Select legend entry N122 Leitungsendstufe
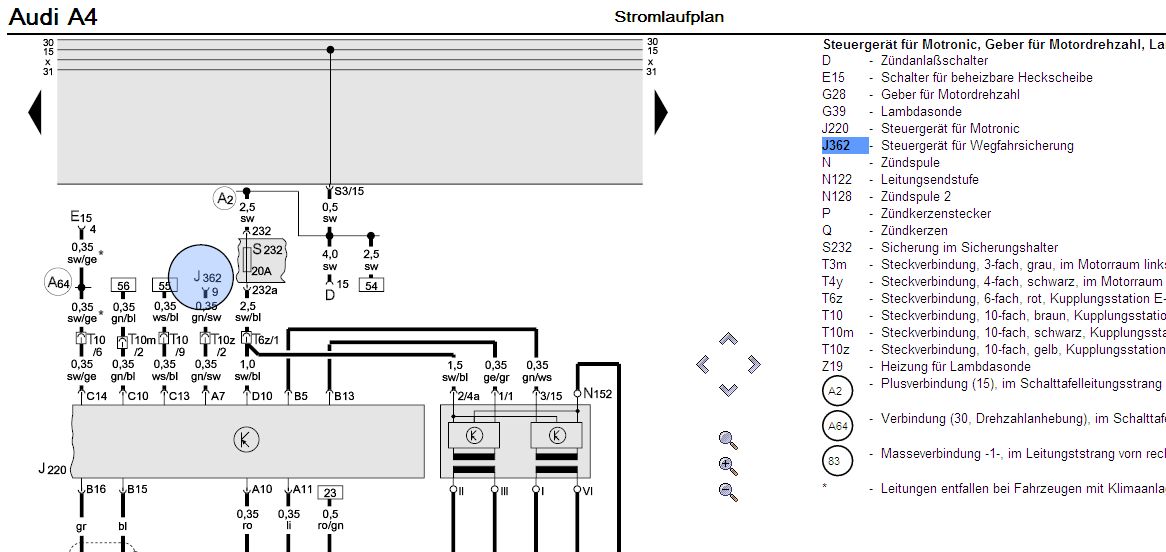1166x552 pixels. click(x=900, y=180)
